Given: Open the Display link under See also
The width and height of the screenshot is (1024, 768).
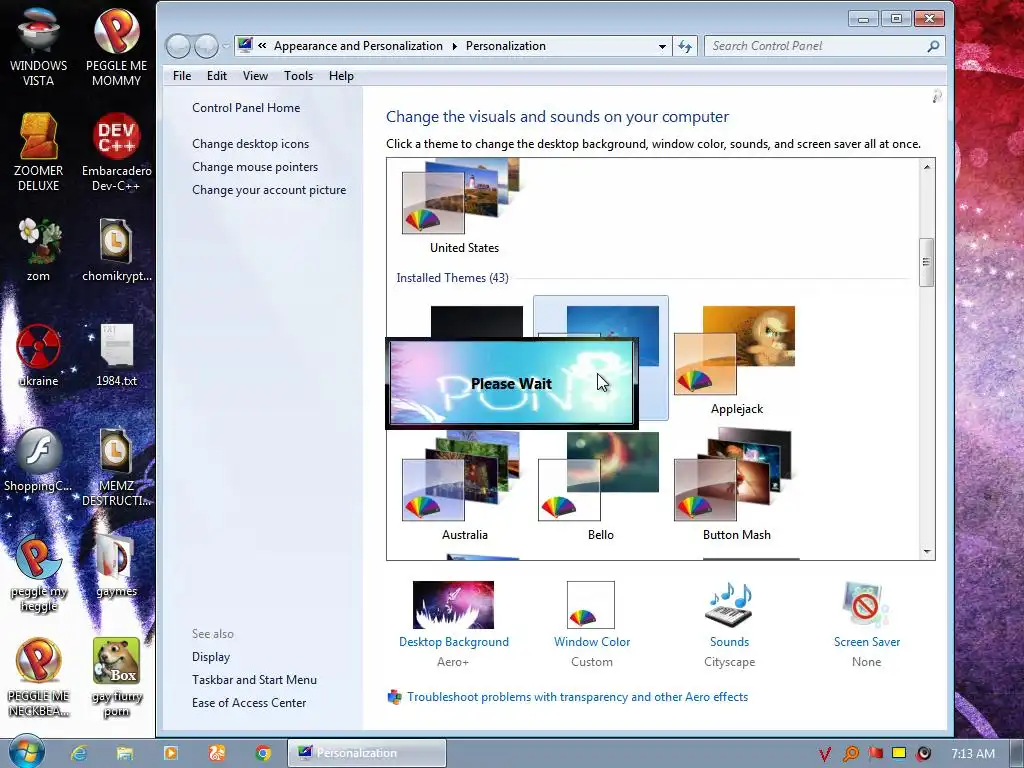Looking at the screenshot, I should [211, 656].
